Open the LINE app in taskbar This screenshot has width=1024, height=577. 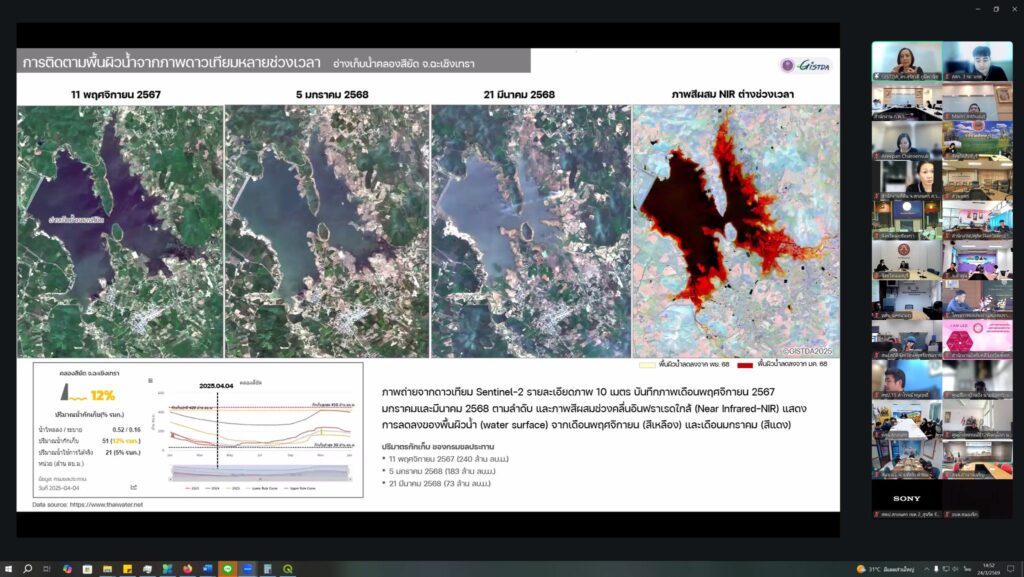point(227,569)
